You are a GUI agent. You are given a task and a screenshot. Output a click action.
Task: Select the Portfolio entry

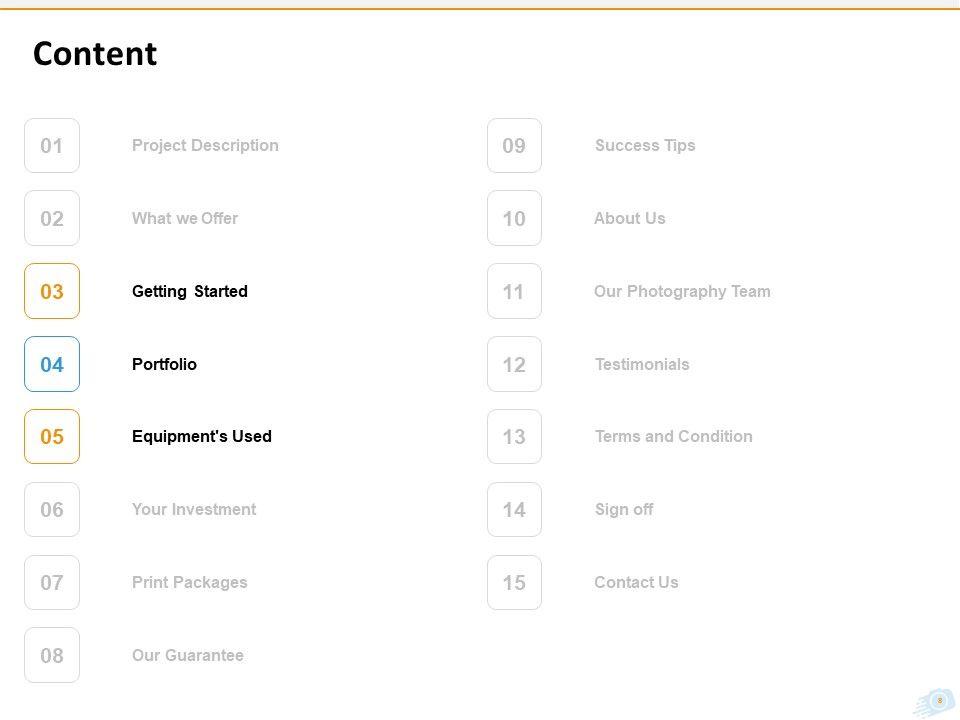point(164,364)
